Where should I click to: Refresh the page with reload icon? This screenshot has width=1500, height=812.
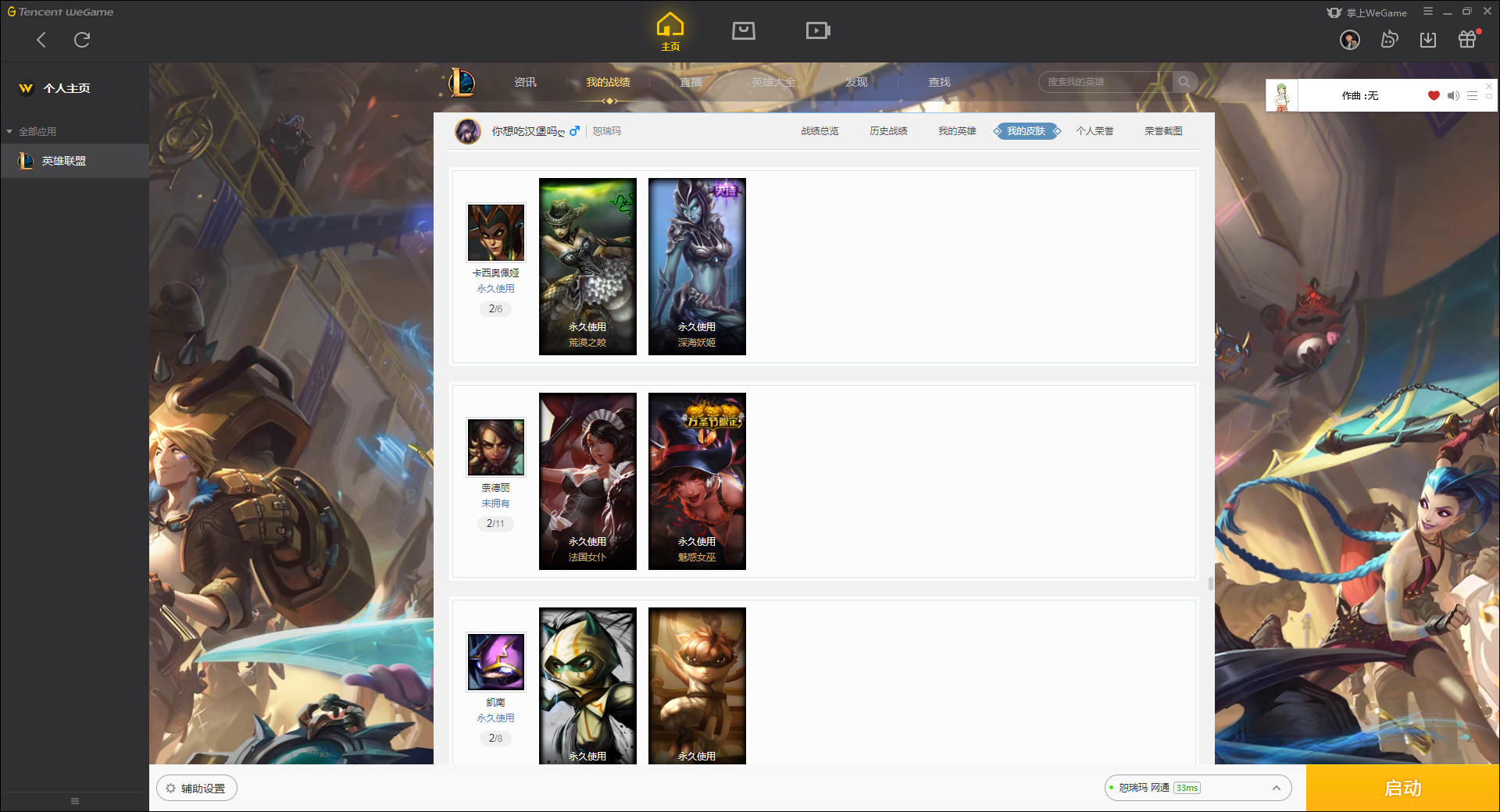[82, 40]
